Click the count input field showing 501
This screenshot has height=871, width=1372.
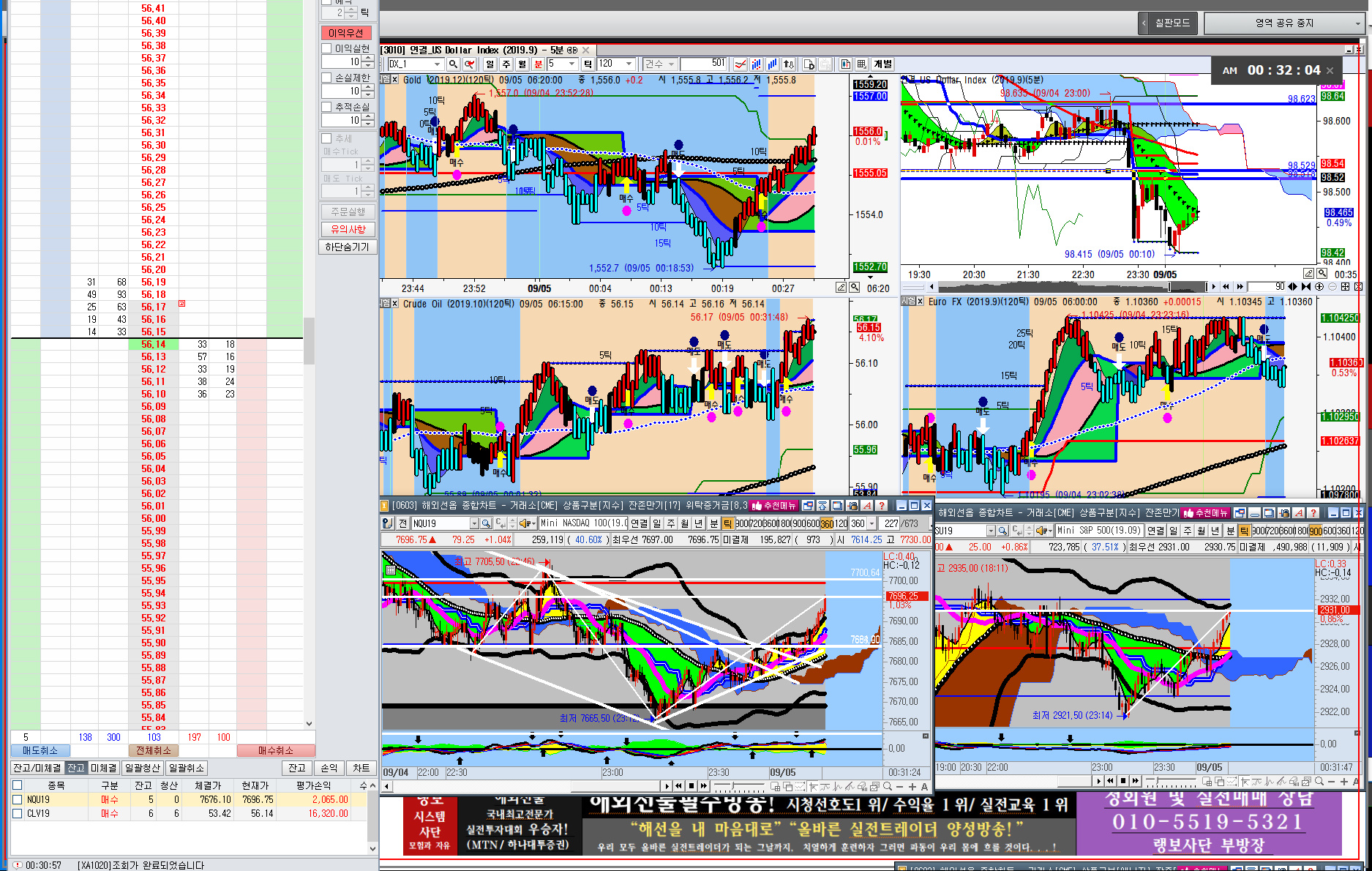point(704,64)
